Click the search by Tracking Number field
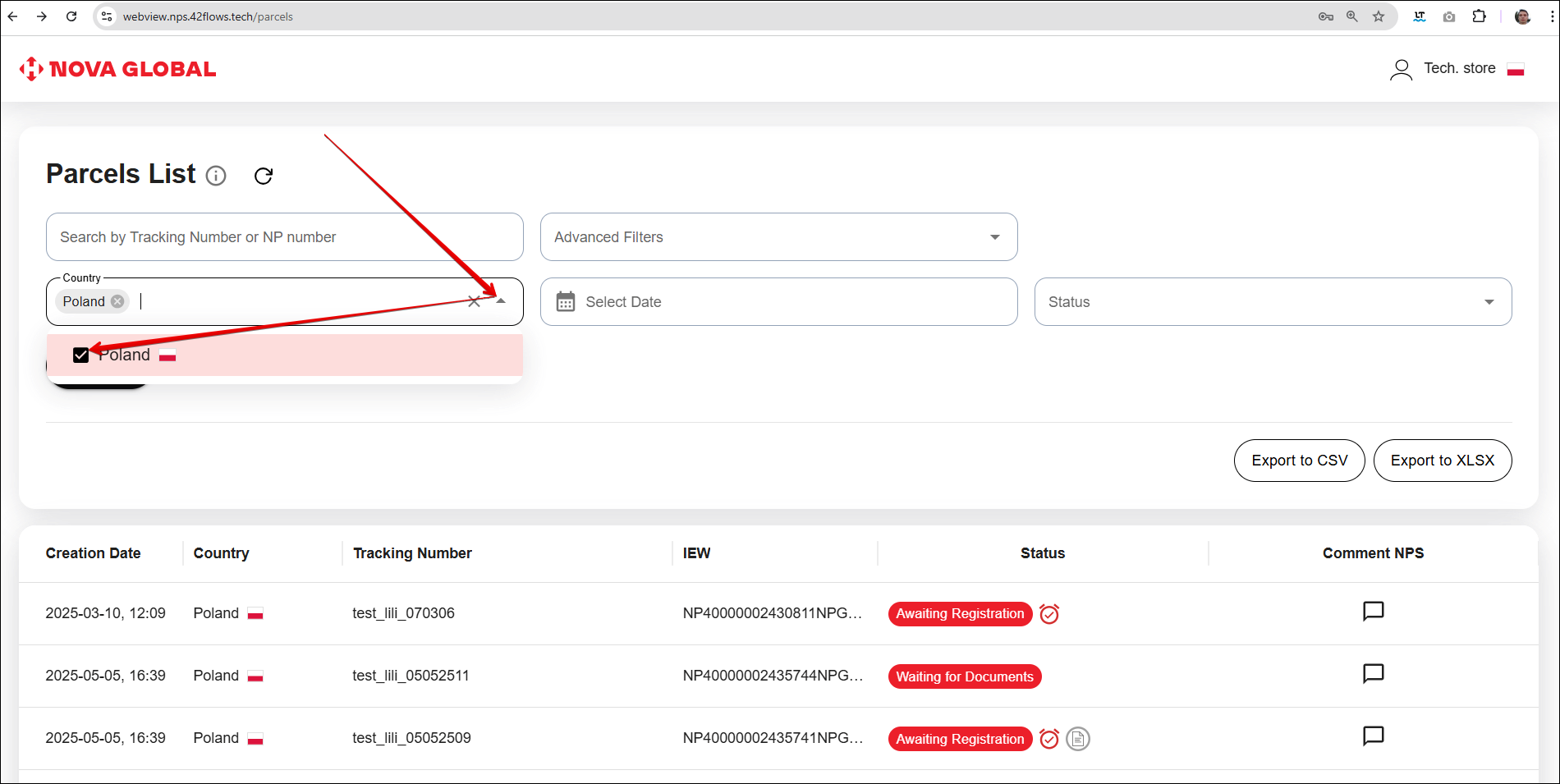This screenshot has height=784, width=1560. [x=284, y=237]
